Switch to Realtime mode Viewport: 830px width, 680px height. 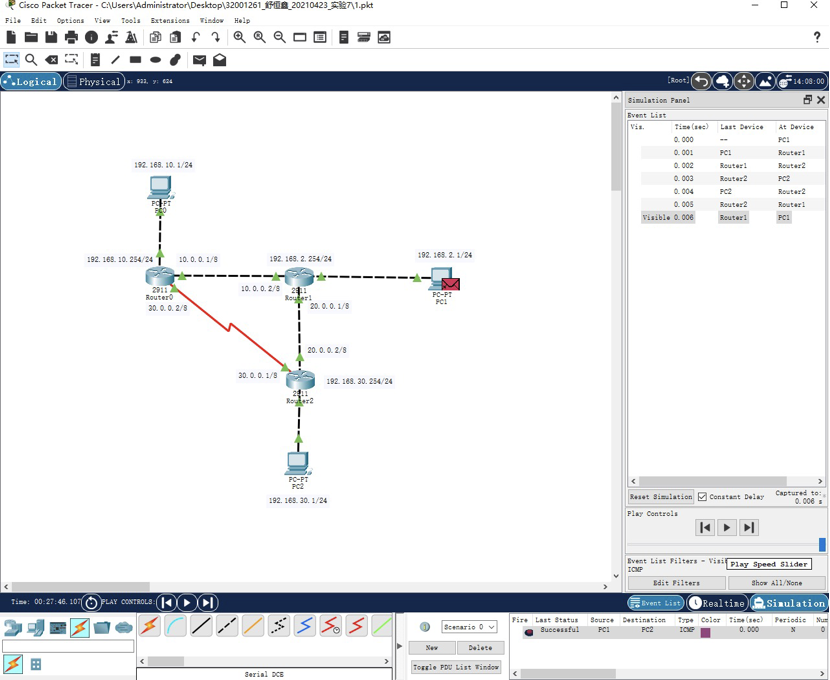tap(717, 603)
